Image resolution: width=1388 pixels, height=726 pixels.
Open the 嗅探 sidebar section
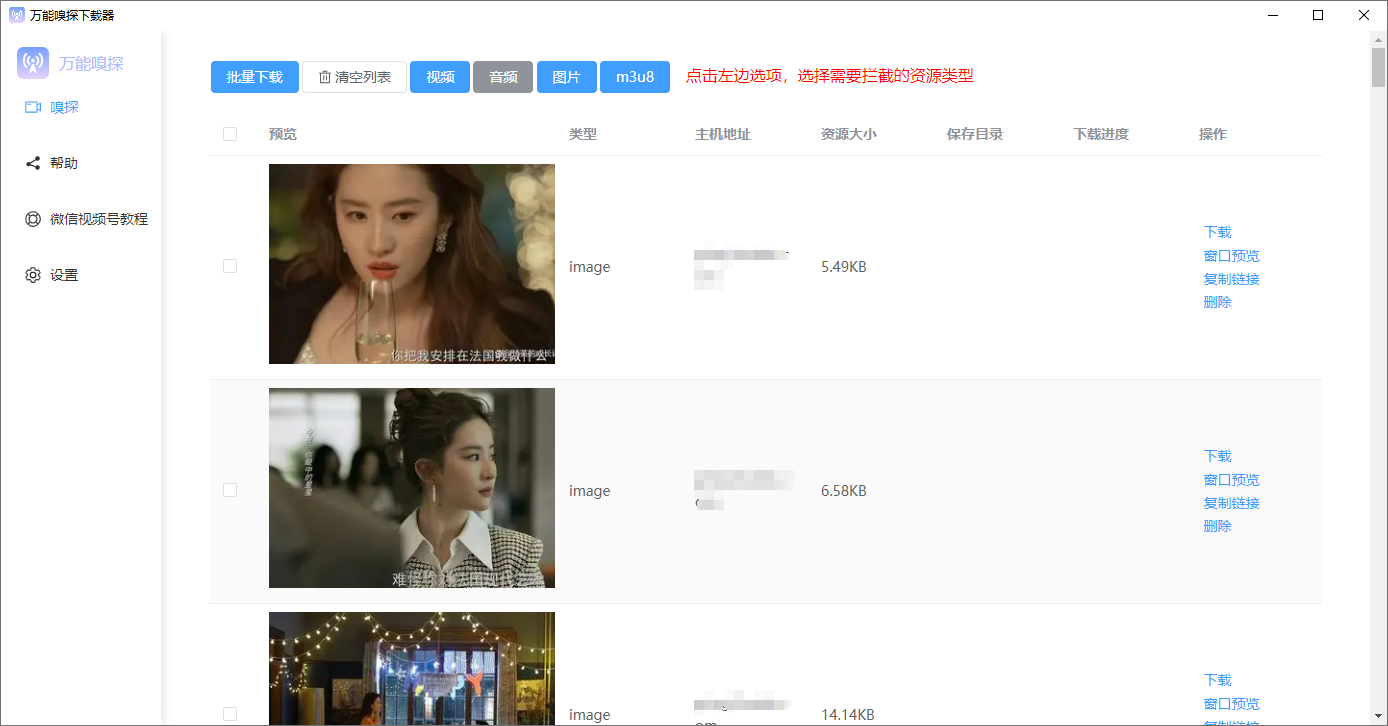coord(52,107)
